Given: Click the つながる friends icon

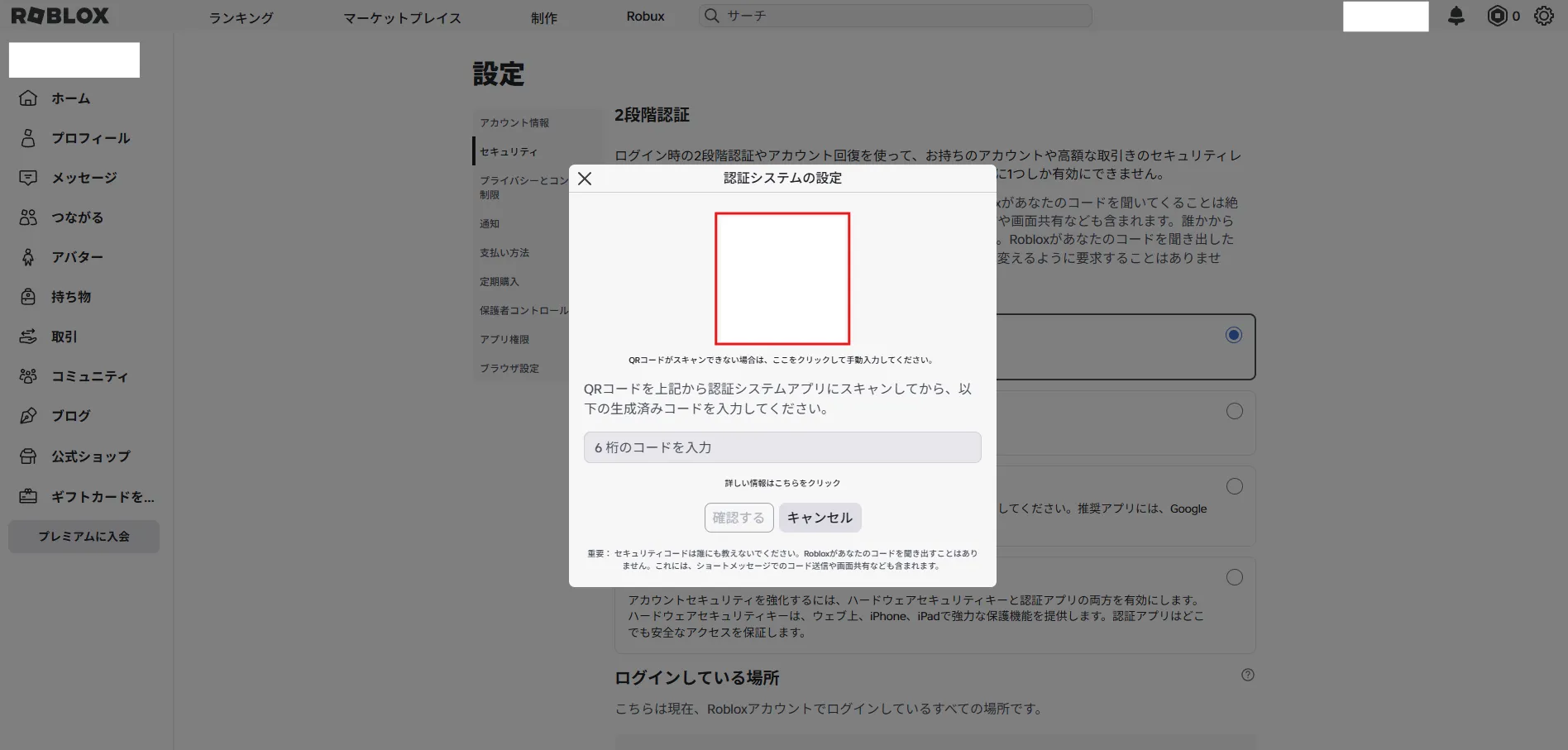Looking at the screenshot, I should 28,217.
